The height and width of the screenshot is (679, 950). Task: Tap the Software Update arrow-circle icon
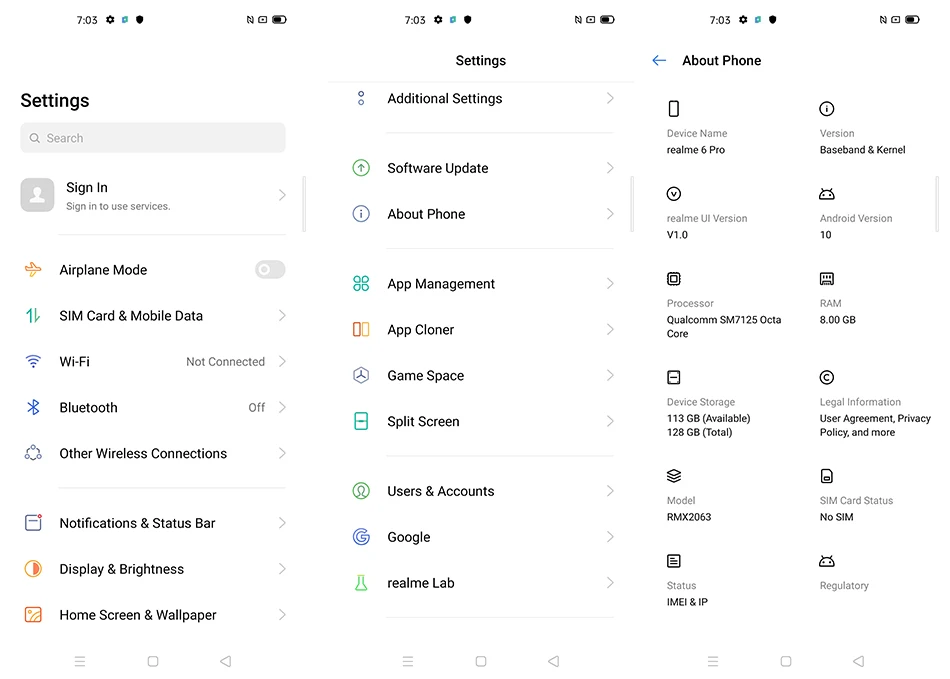(x=361, y=168)
